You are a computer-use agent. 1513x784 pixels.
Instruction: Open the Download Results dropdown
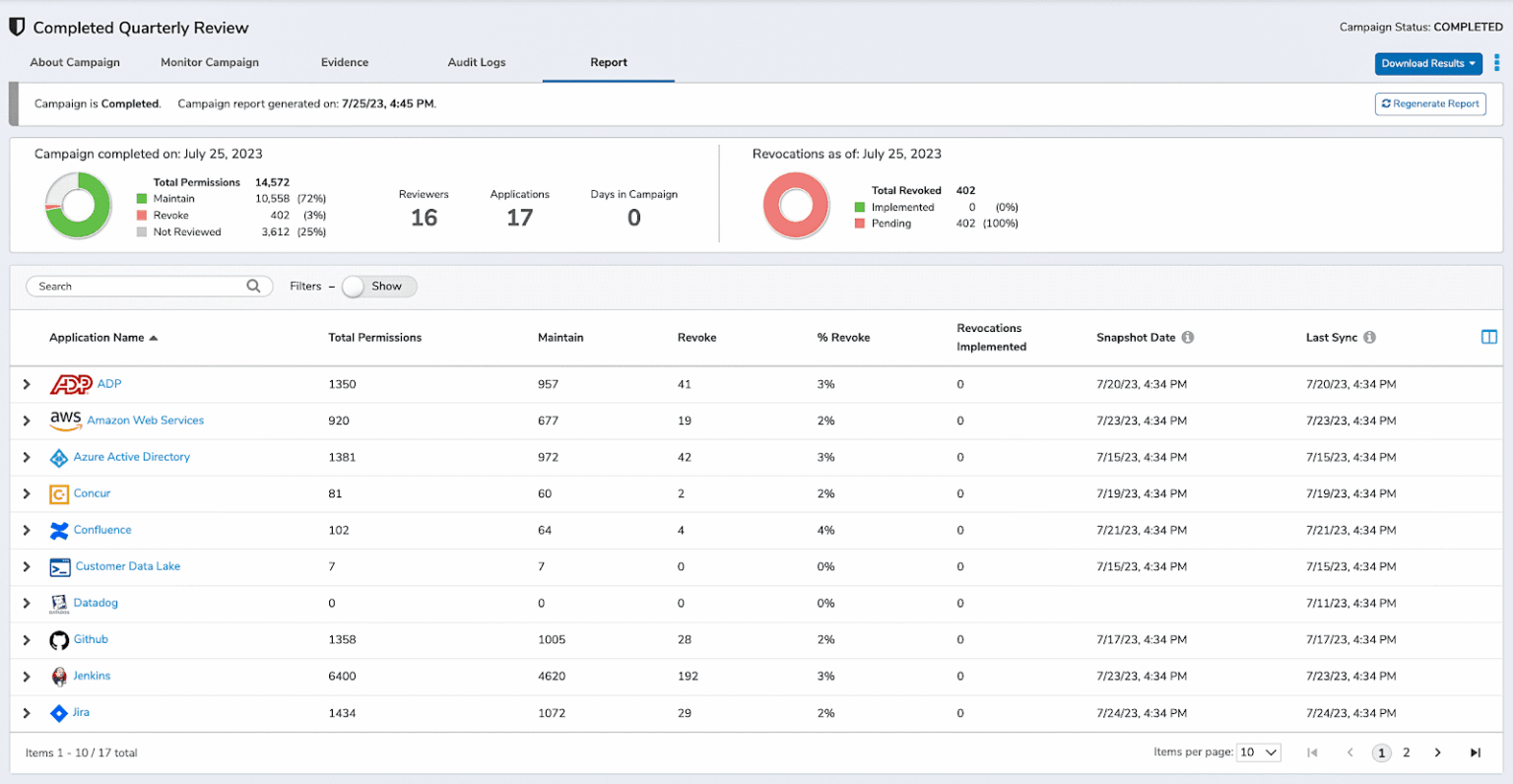(1428, 63)
